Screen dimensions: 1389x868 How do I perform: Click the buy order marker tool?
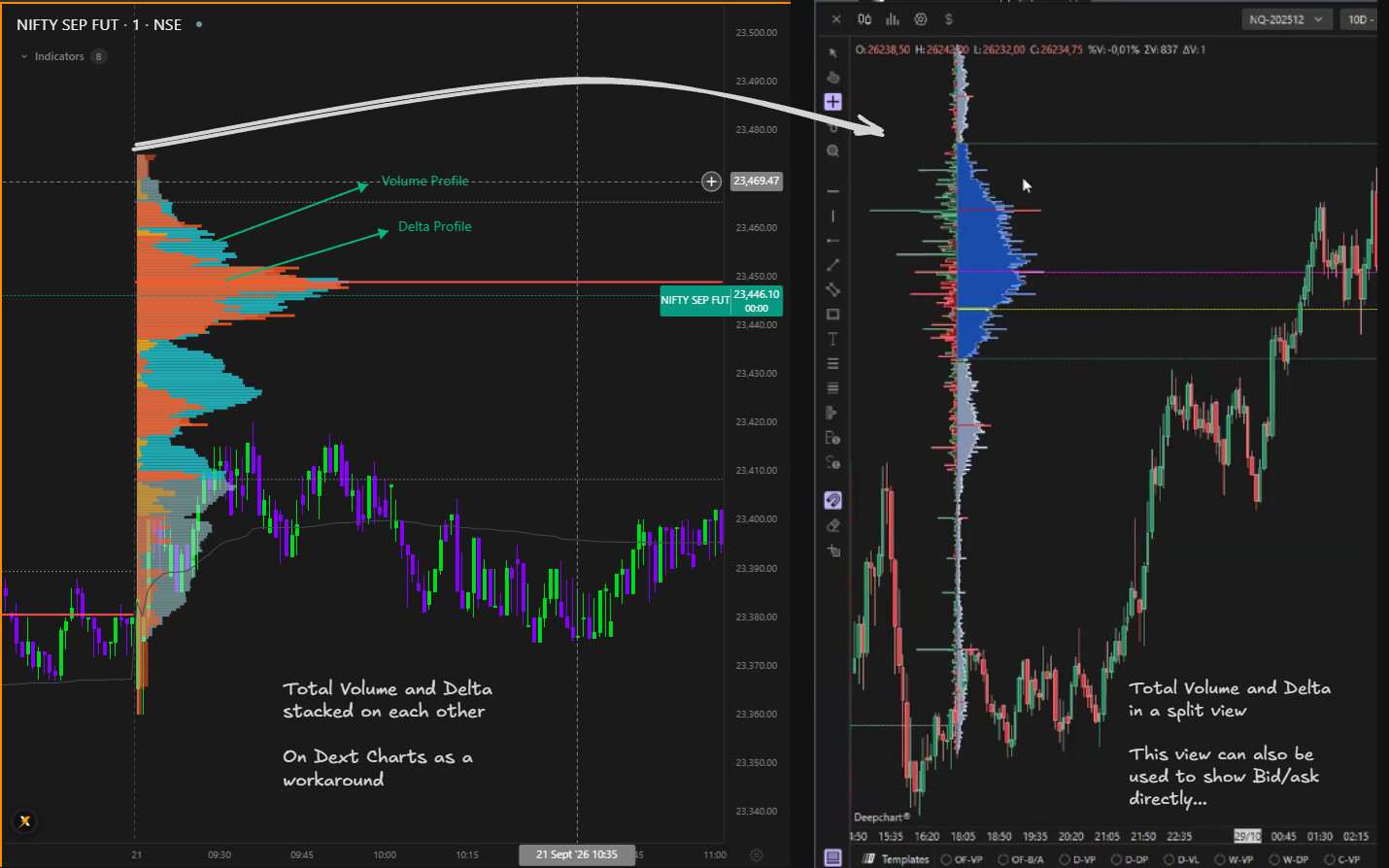832,438
